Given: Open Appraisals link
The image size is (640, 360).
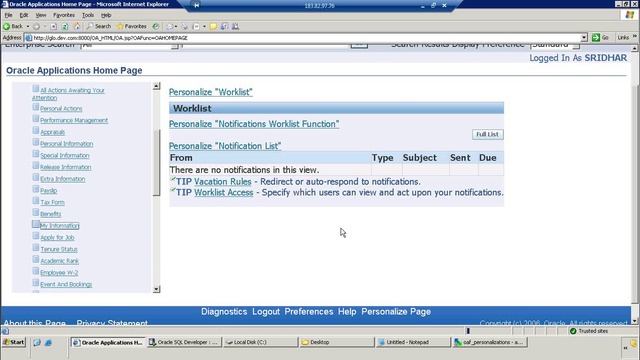Looking at the screenshot, I should pyautogui.click(x=52, y=132).
